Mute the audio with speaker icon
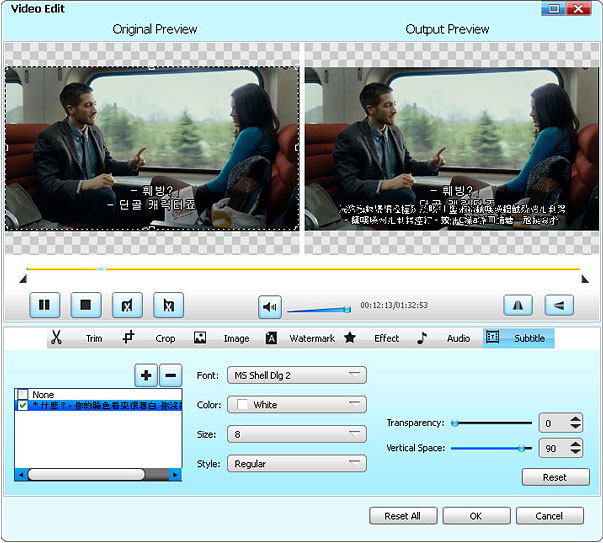The width and height of the screenshot is (603, 543). point(270,307)
